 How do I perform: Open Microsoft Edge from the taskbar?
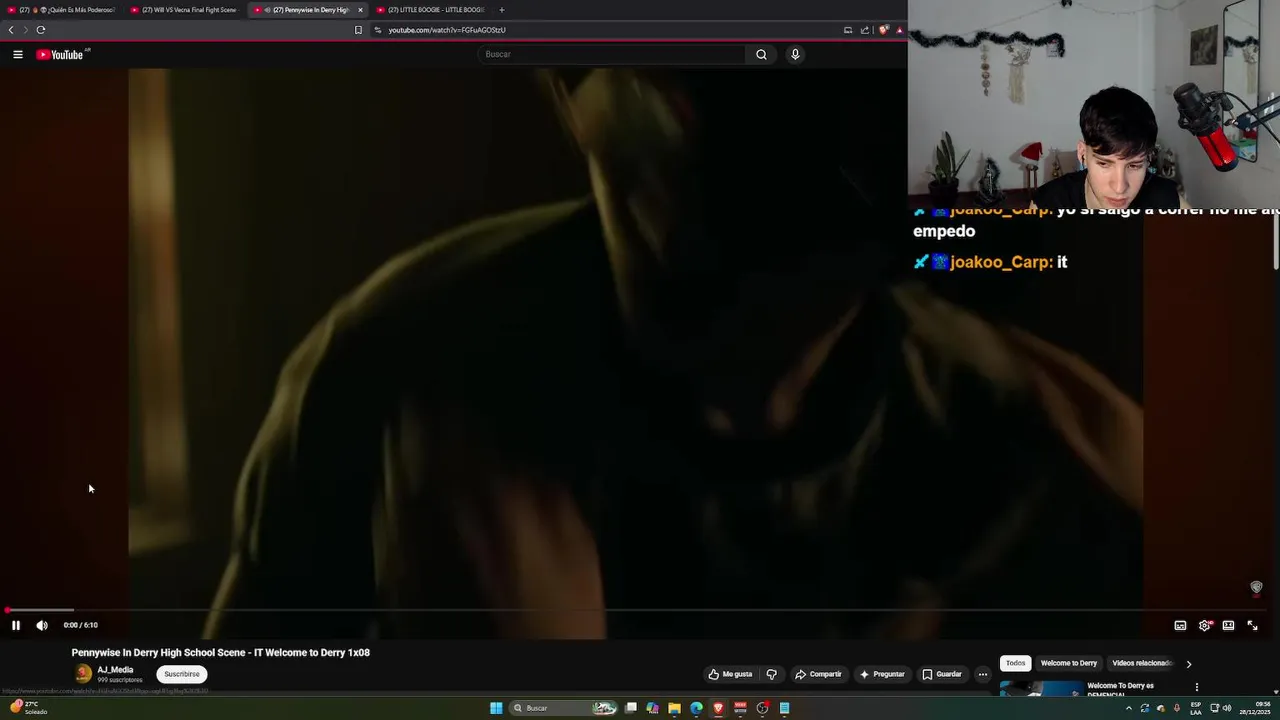[x=696, y=708]
